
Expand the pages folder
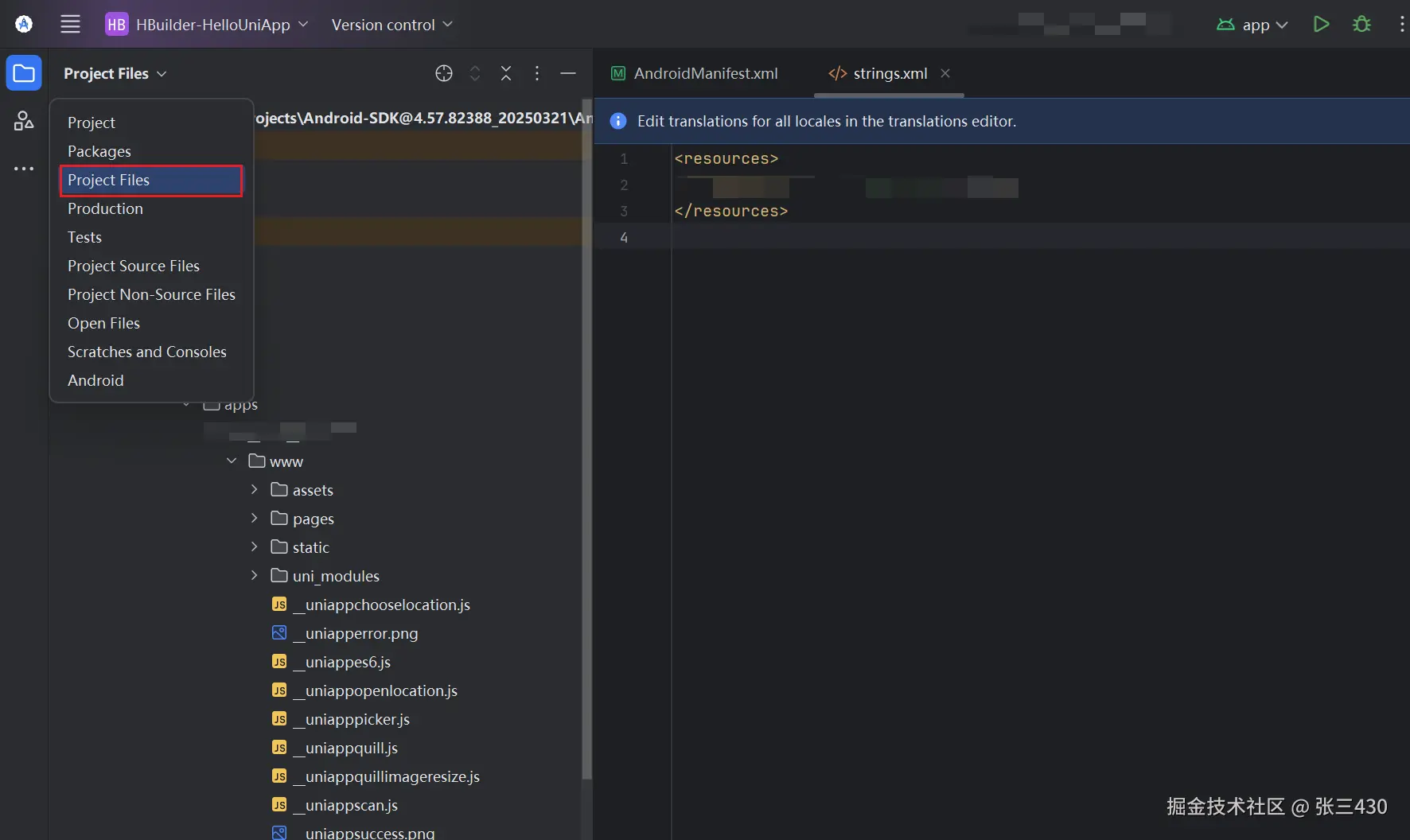pos(254,518)
